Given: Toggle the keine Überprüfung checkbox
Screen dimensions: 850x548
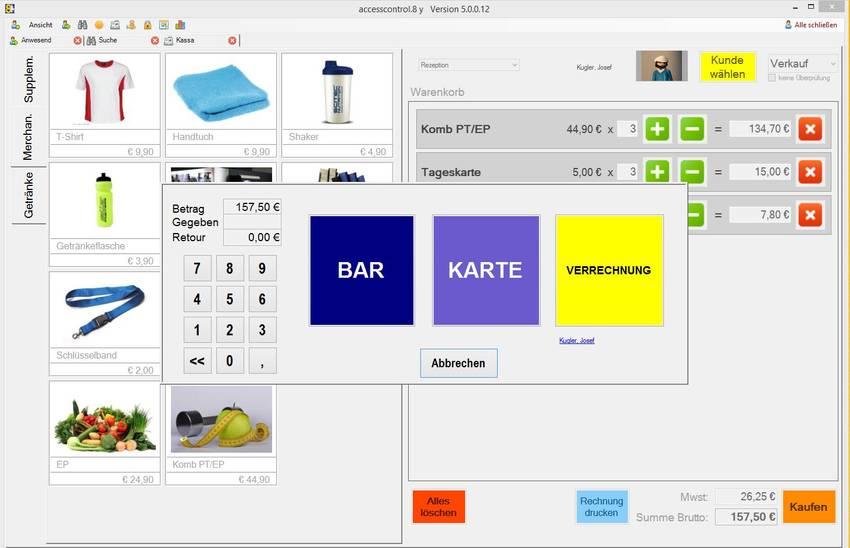Looking at the screenshot, I should click(x=772, y=78).
